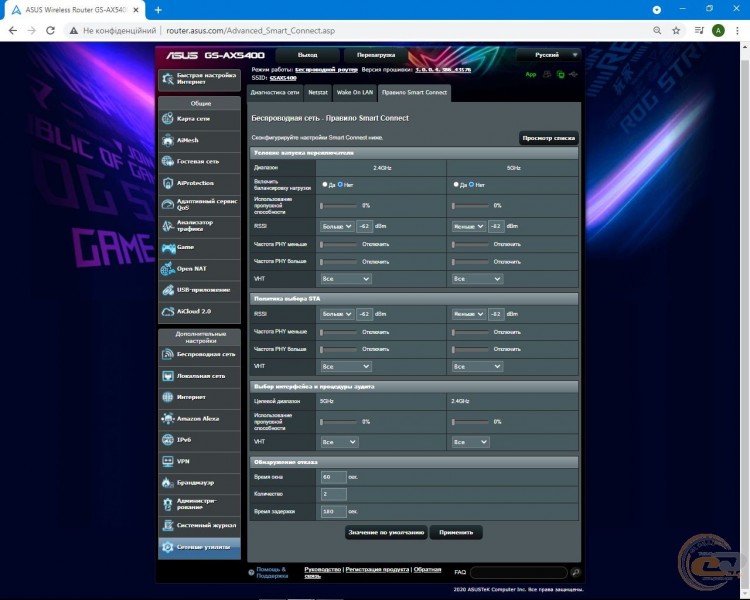Click the Время окна input field

click(x=333, y=477)
